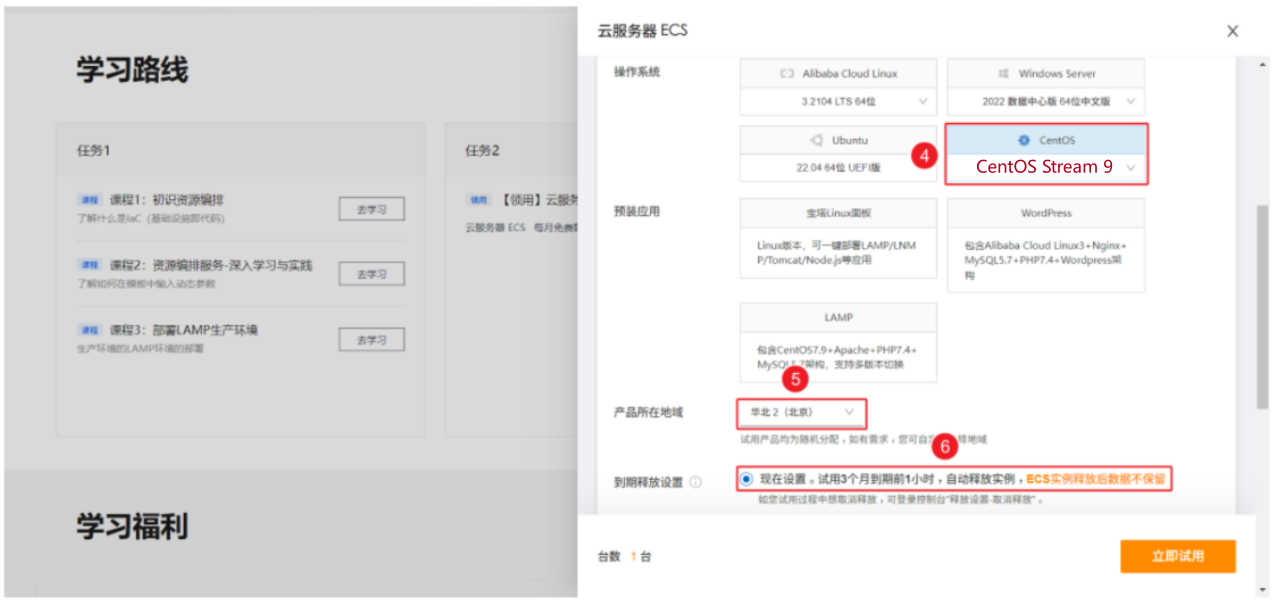Open the 2022 数据中心版 64位中文版 dropdown
1285x603 pixels.
[x=1045, y=101]
